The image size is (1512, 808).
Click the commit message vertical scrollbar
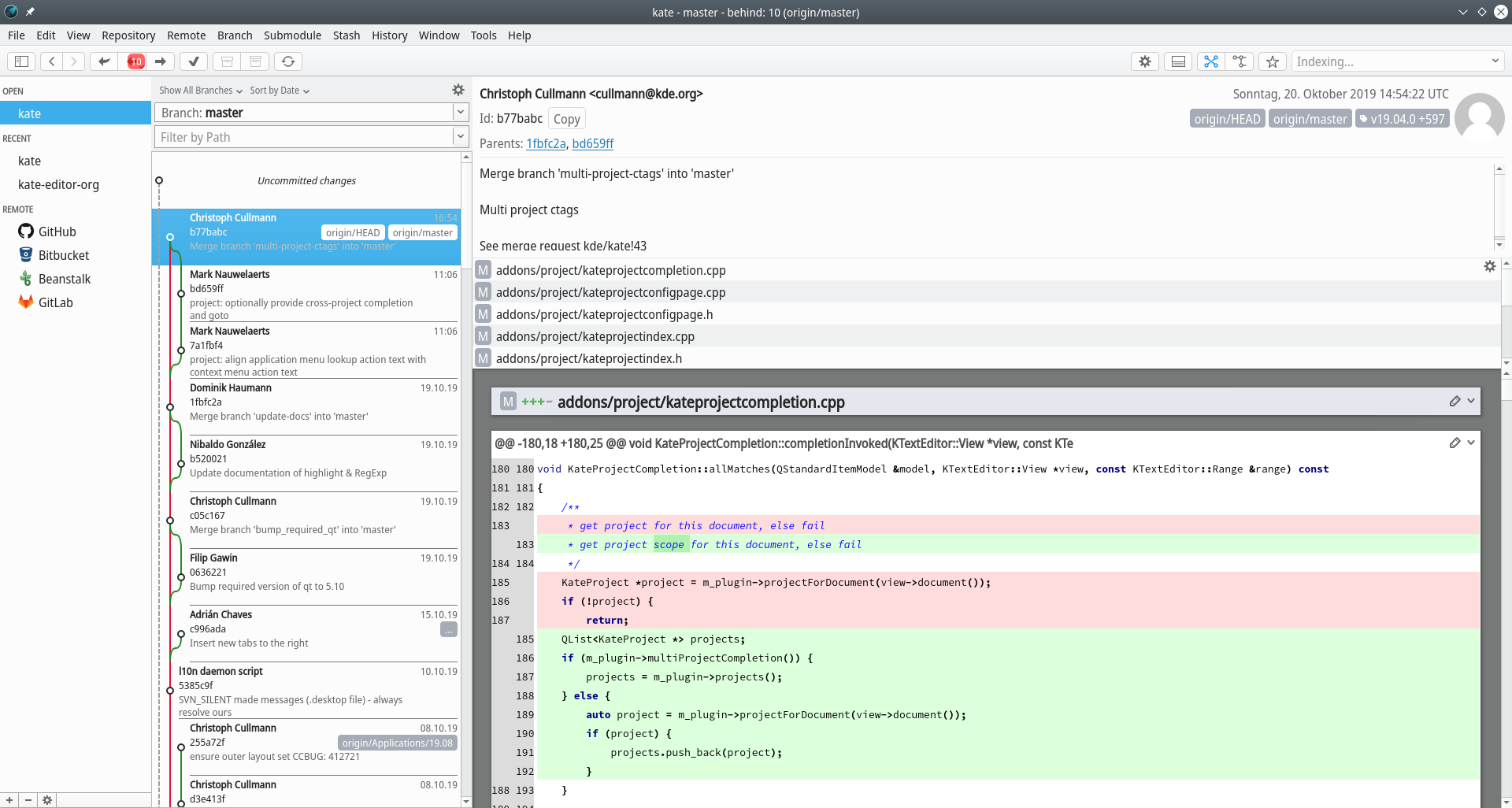click(1499, 206)
